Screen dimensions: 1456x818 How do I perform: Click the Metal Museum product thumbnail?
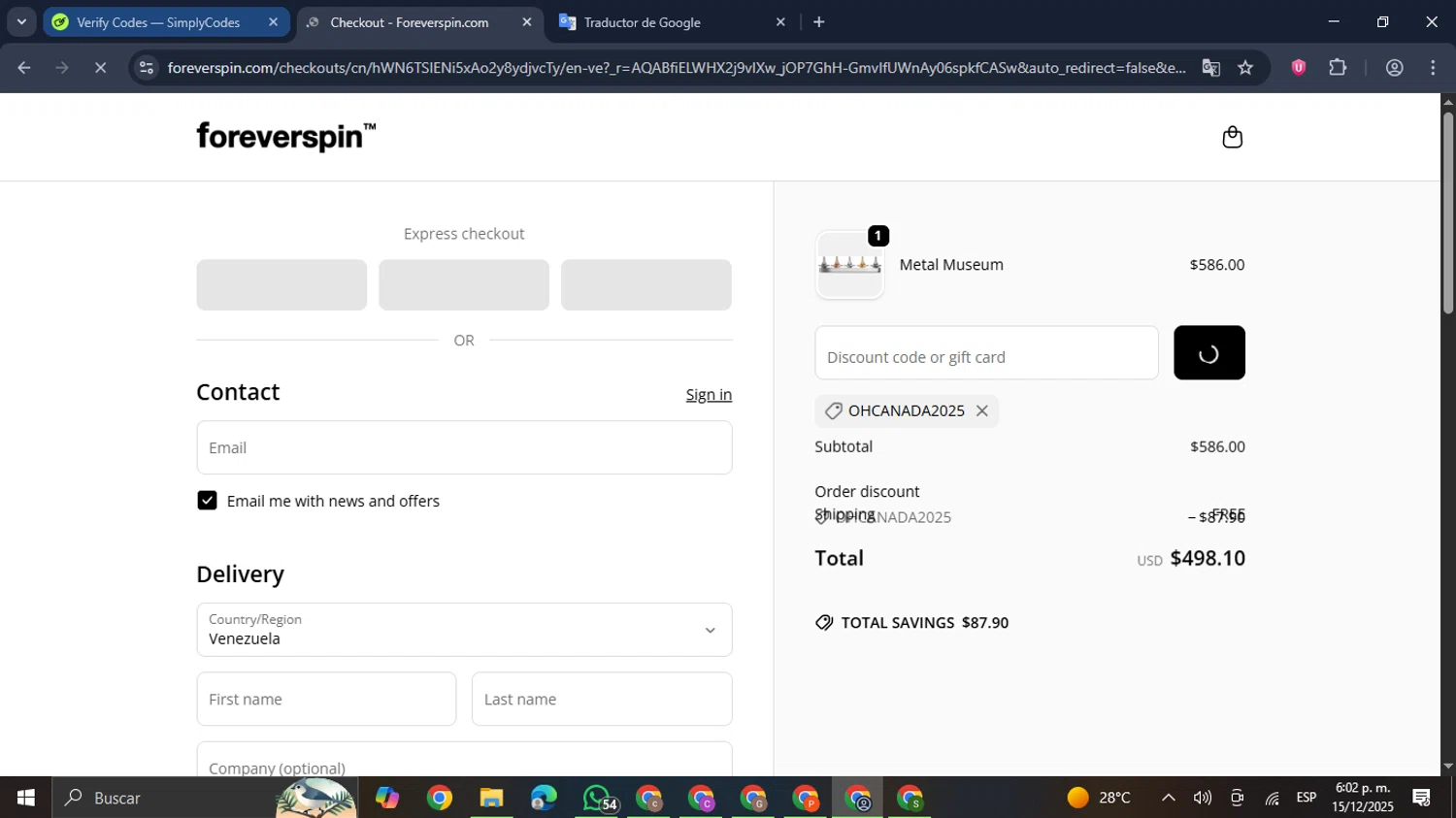point(849,265)
